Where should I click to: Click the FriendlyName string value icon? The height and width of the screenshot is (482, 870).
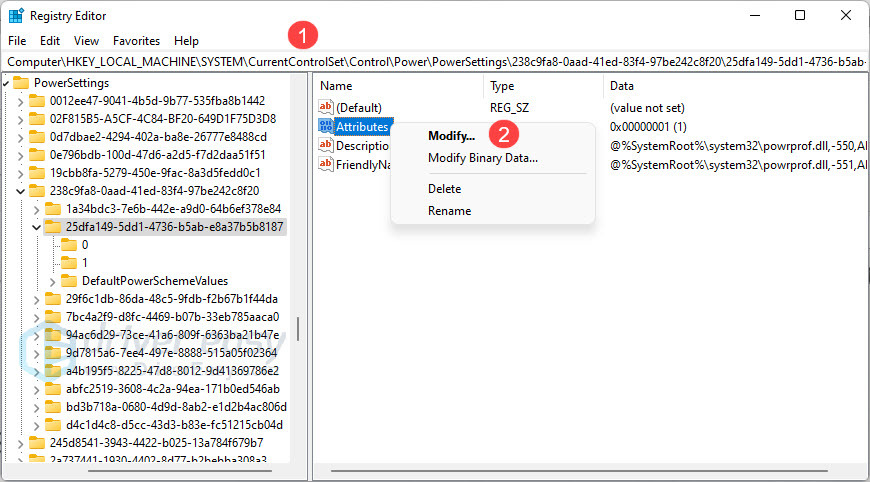pos(325,164)
